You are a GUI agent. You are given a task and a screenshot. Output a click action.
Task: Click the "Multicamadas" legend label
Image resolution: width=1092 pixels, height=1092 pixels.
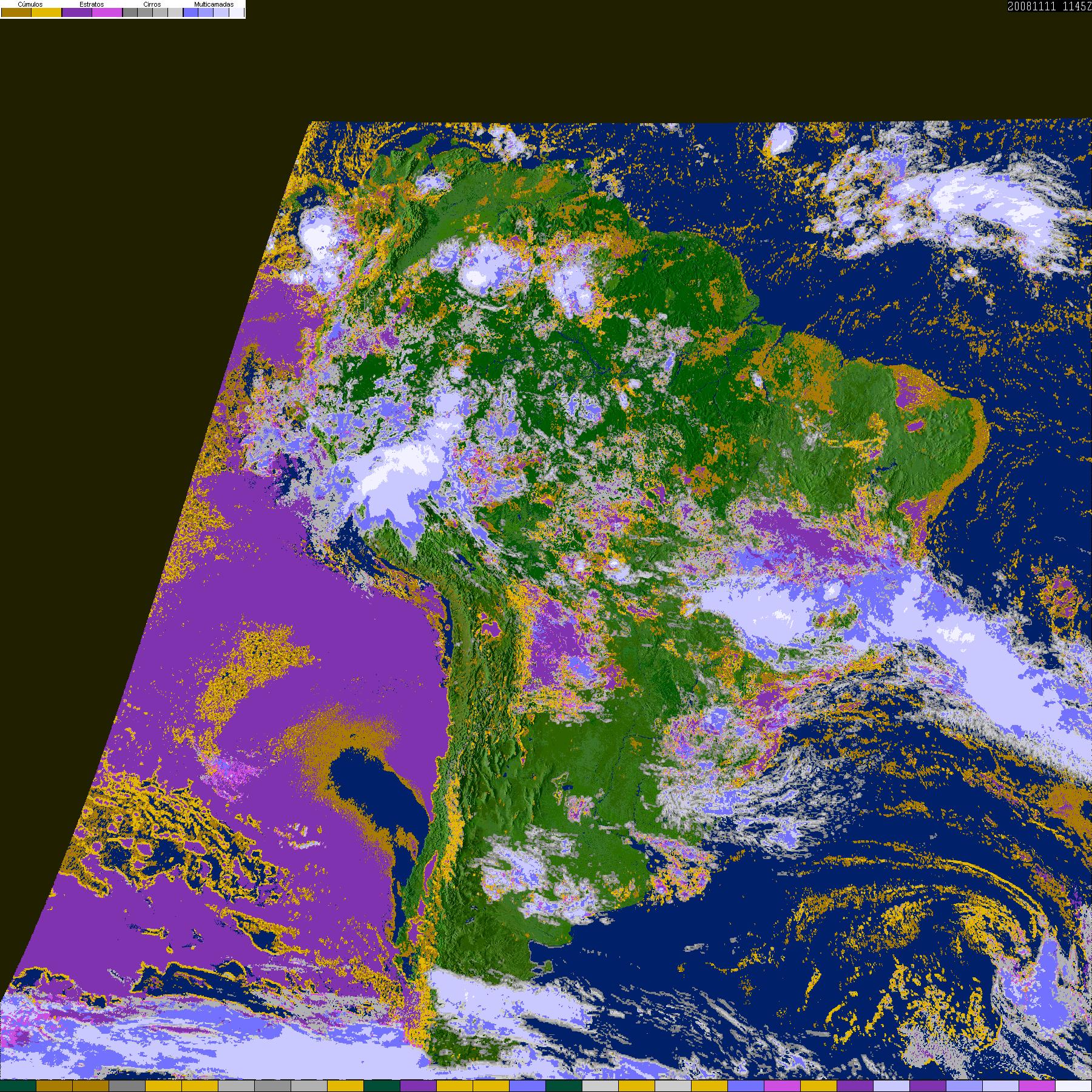214,4
